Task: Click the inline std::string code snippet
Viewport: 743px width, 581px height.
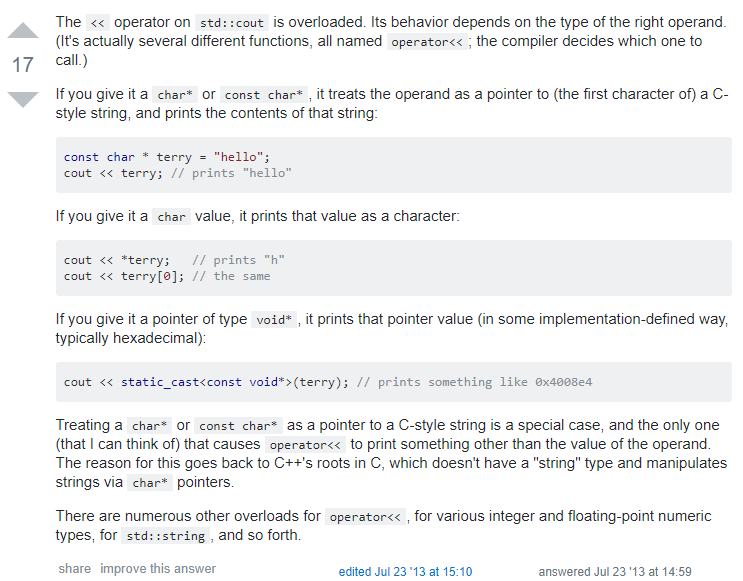Action: [165, 536]
